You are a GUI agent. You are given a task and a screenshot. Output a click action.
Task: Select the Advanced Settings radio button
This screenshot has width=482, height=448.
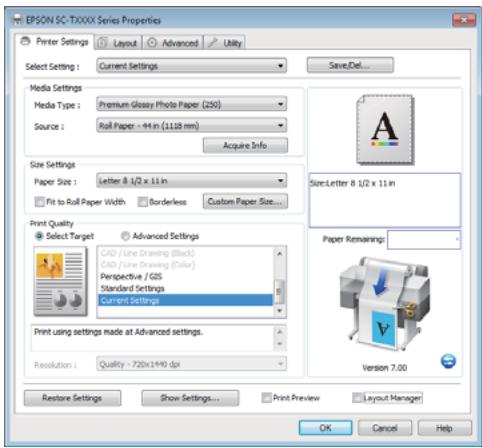pos(125,236)
